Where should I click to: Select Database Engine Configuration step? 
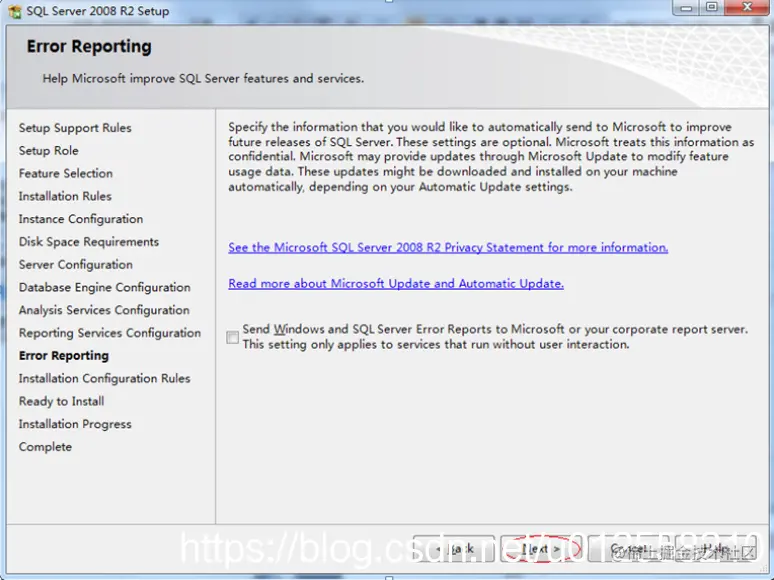[x=105, y=287]
